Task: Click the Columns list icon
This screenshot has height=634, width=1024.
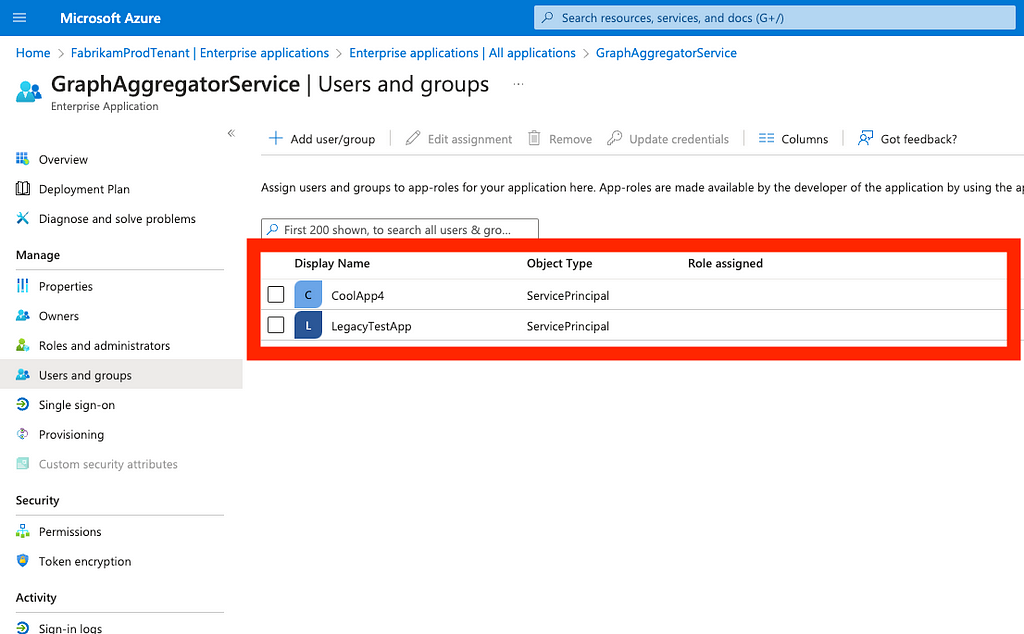Action: coord(766,138)
